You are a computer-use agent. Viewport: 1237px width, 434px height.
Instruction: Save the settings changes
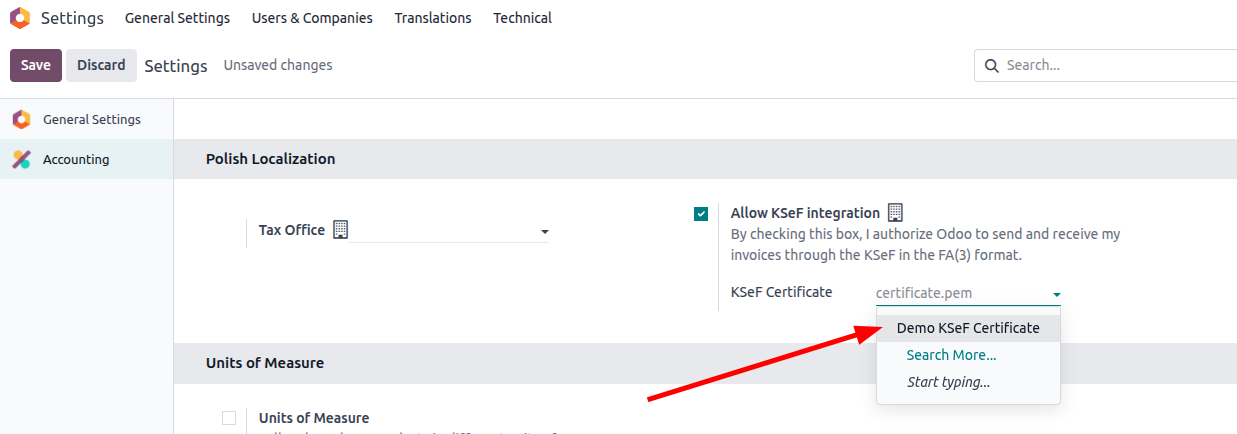[x=36, y=65]
